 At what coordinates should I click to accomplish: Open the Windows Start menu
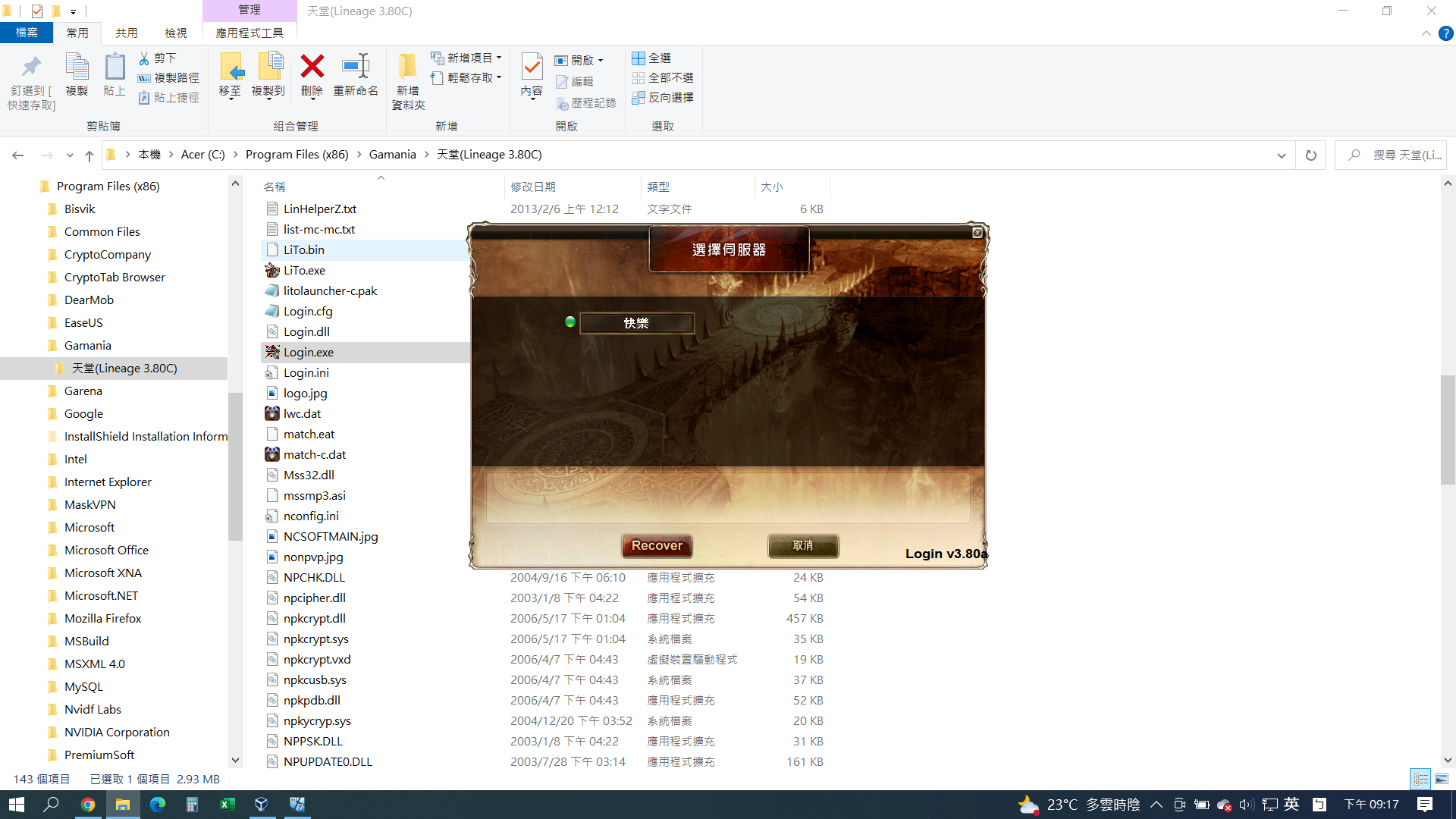click(x=17, y=805)
